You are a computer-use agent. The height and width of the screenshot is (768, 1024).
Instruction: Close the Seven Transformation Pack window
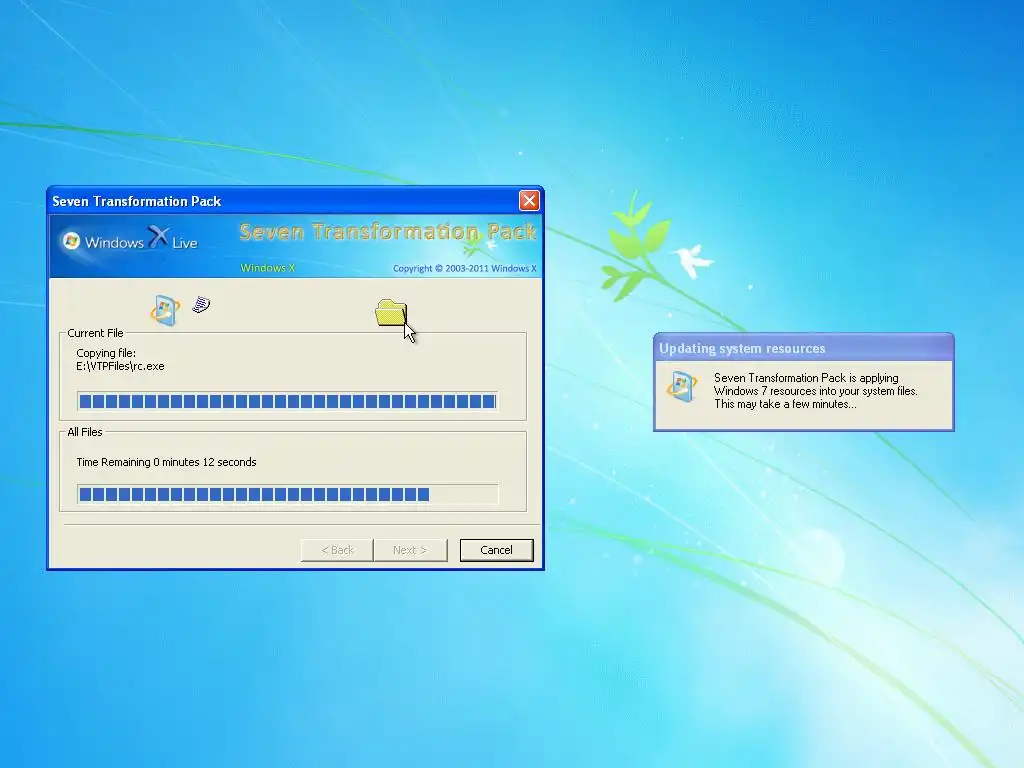coord(529,200)
